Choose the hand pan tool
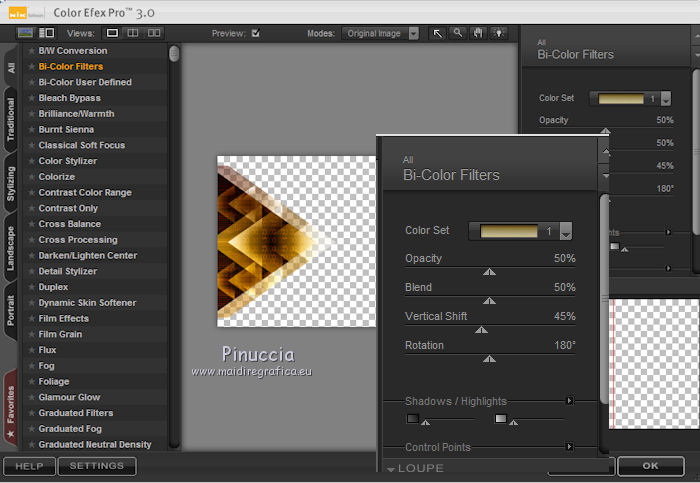 point(478,33)
